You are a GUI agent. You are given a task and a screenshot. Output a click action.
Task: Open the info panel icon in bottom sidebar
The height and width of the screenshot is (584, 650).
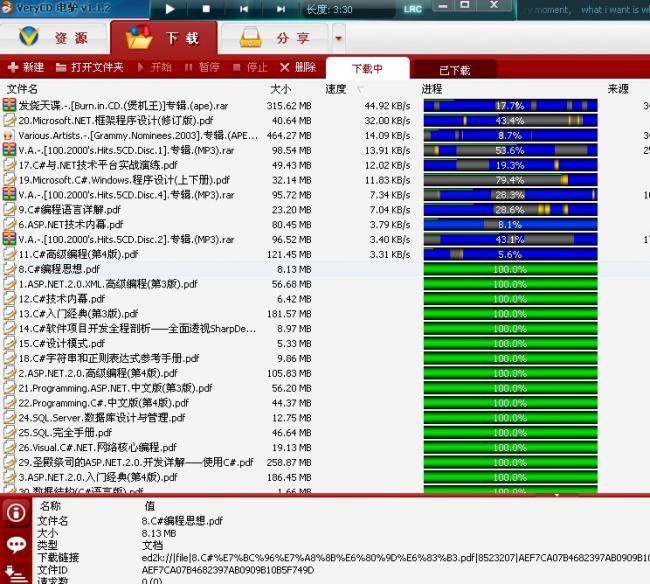(16, 513)
